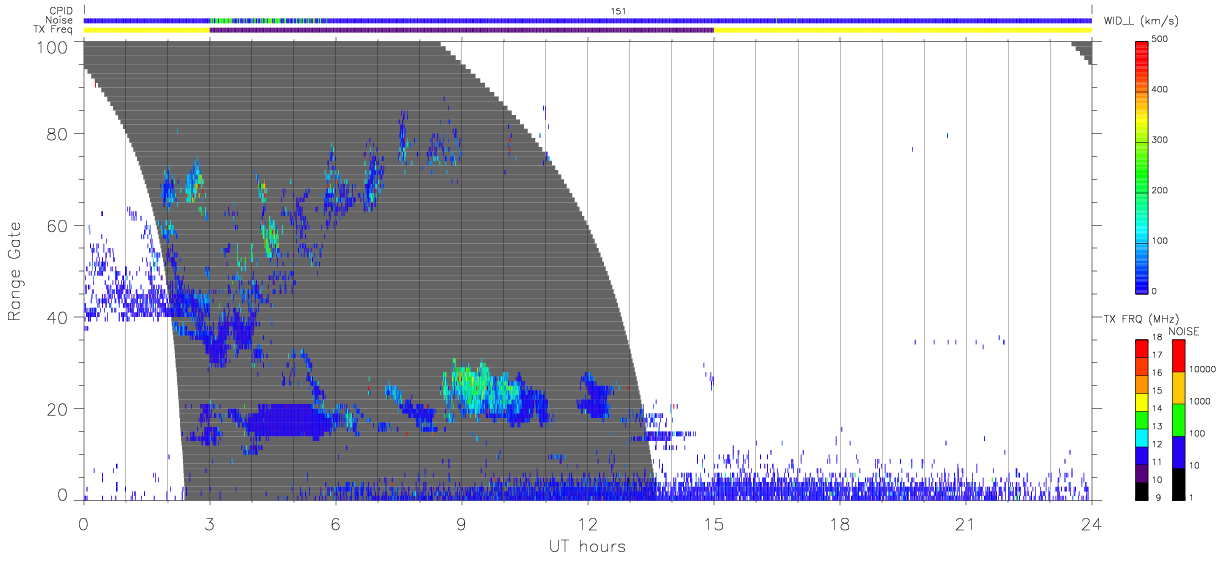Image resolution: width=1228 pixels, height=567 pixels.
Task: Click the 400 label on width colorbar
Action: pyautogui.click(x=1162, y=90)
